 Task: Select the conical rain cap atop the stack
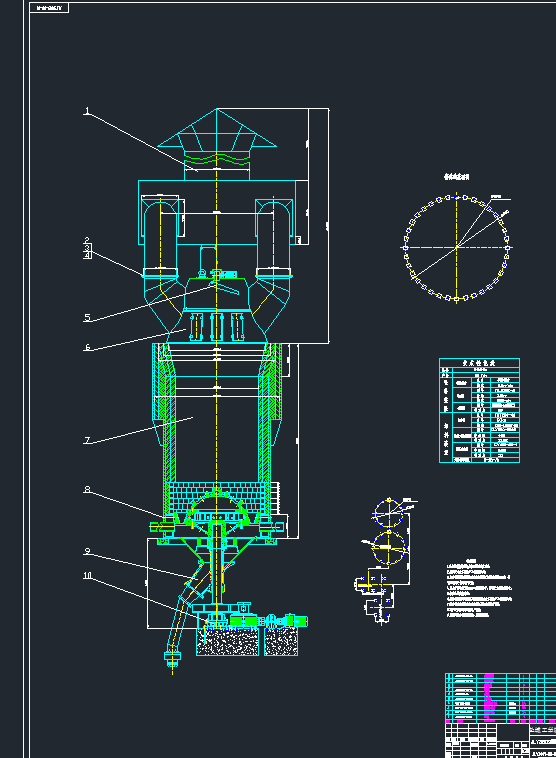pyautogui.click(x=217, y=128)
